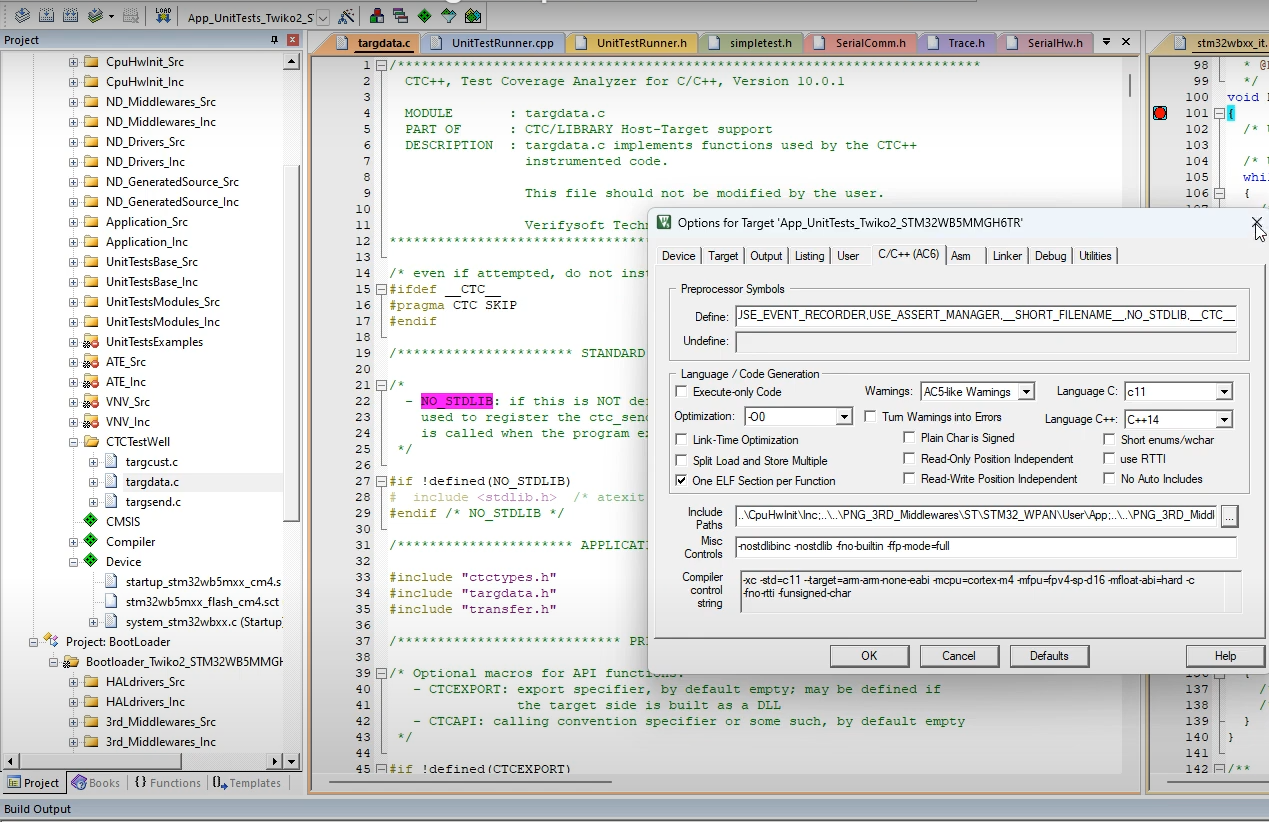The image size is (1269, 822).
Task: Click the Download (LOAD) to flash icon
Action: 163,16
